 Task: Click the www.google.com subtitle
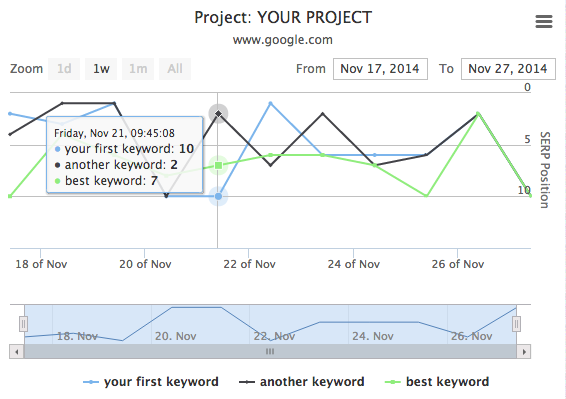(283, 40)
